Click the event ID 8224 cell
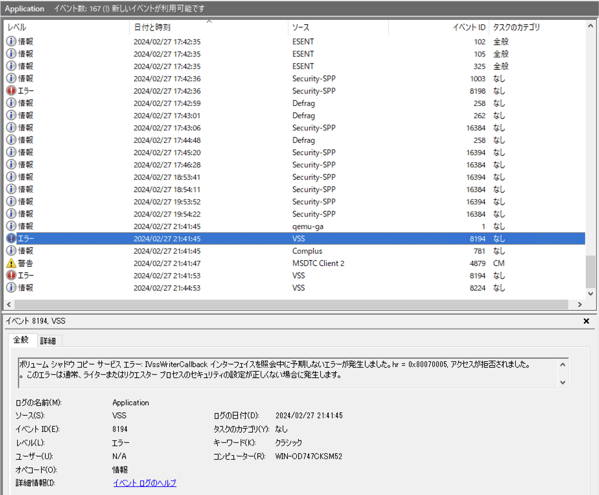 (478, 288)
